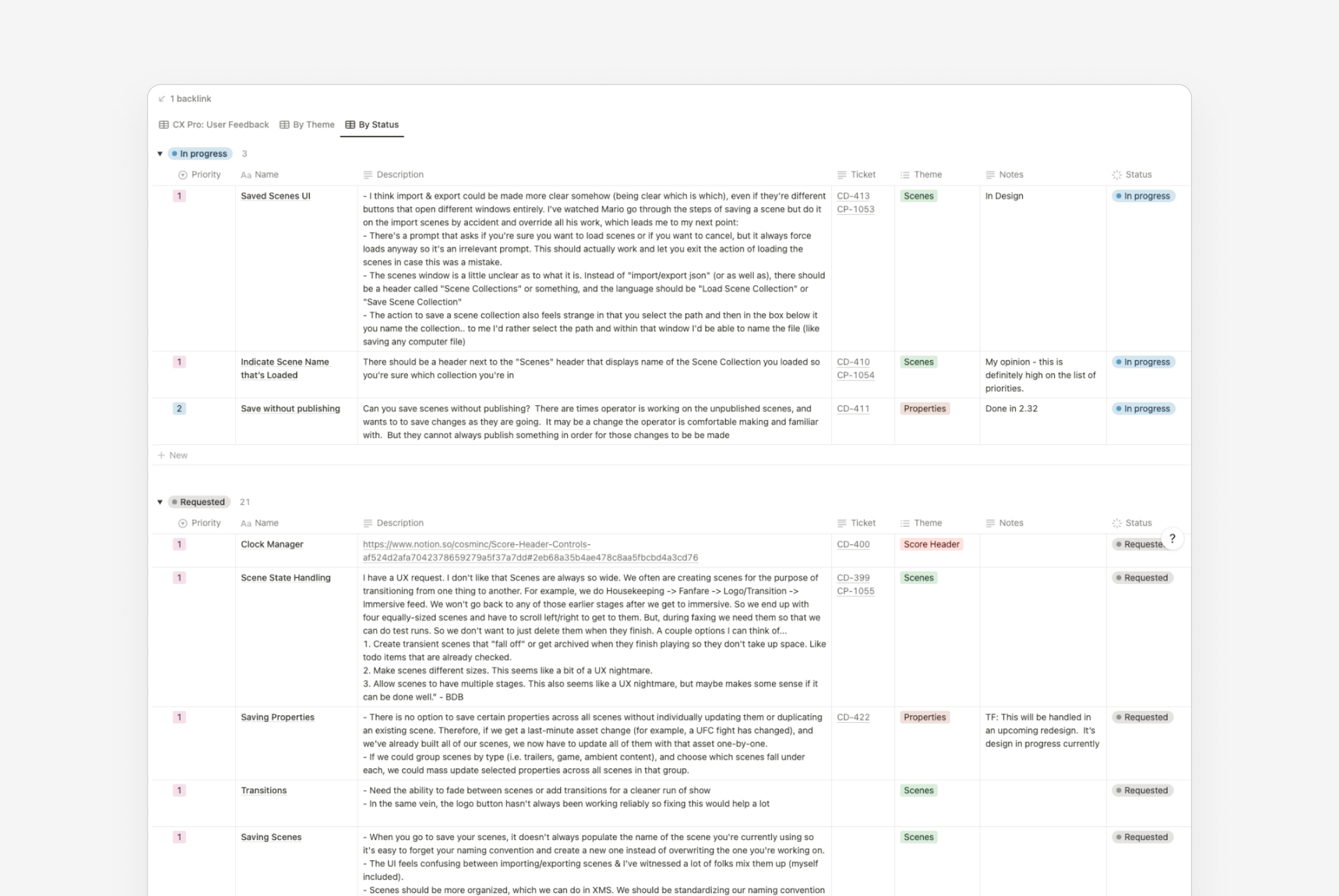Collapse the In progress group
The width and height of the screenshot is (1339, 896).
click(x=160, y=154)
